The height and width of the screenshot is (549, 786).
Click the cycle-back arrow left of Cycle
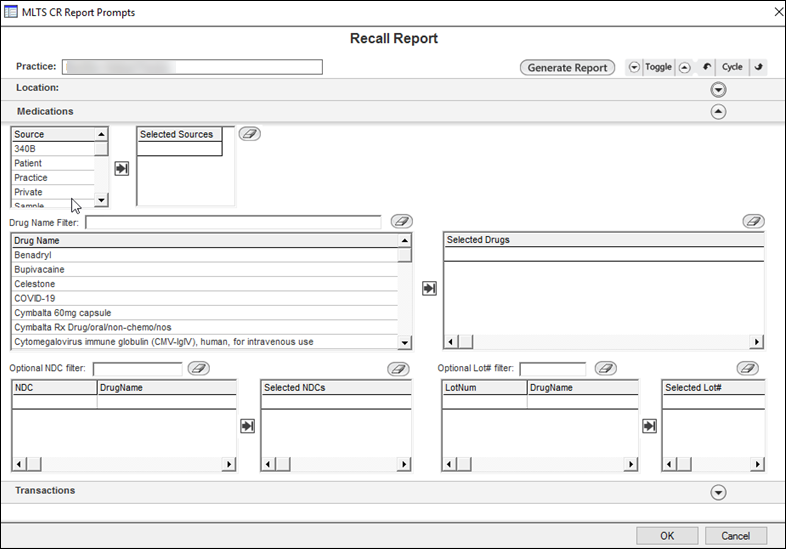(x=707, y=67)
